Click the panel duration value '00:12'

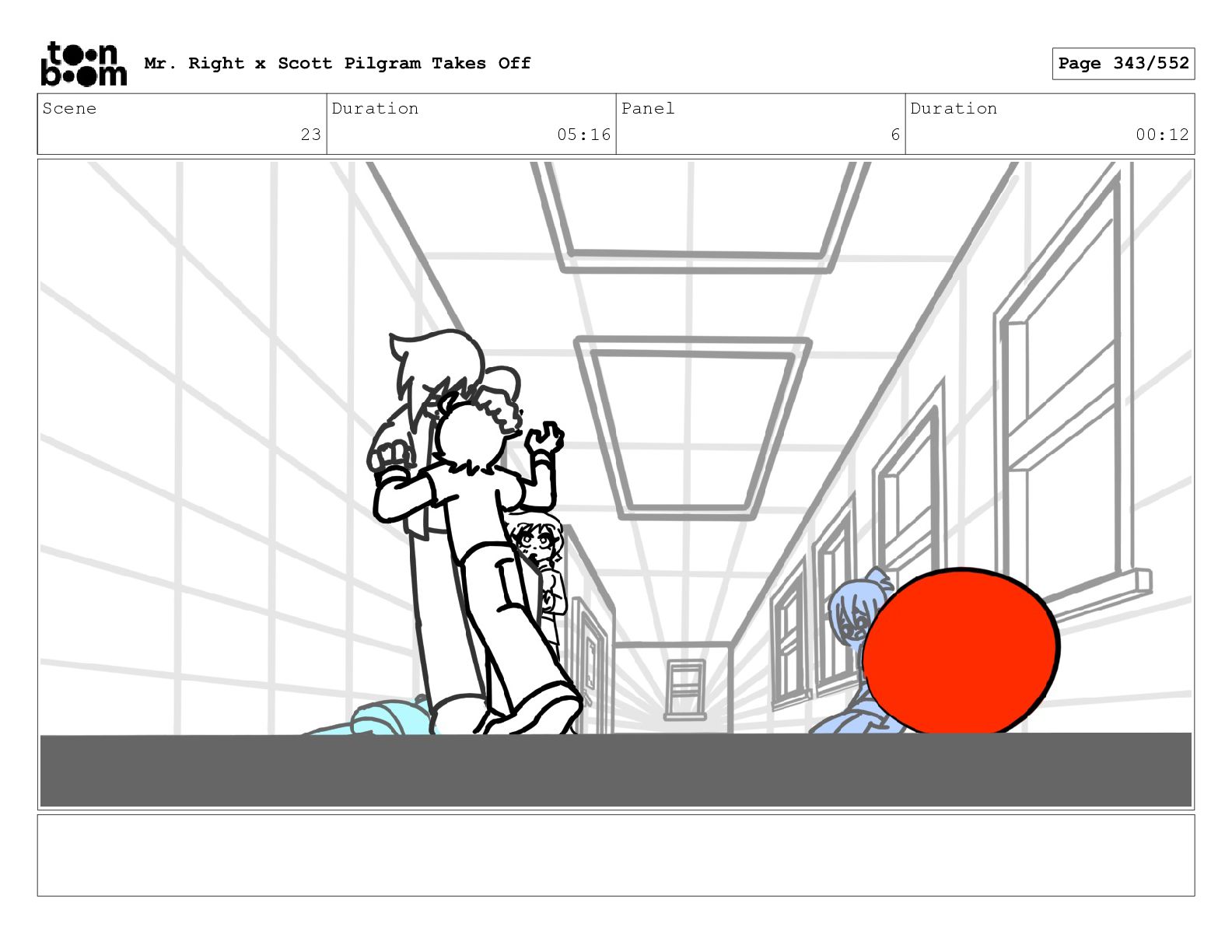tap(1162, 135)
